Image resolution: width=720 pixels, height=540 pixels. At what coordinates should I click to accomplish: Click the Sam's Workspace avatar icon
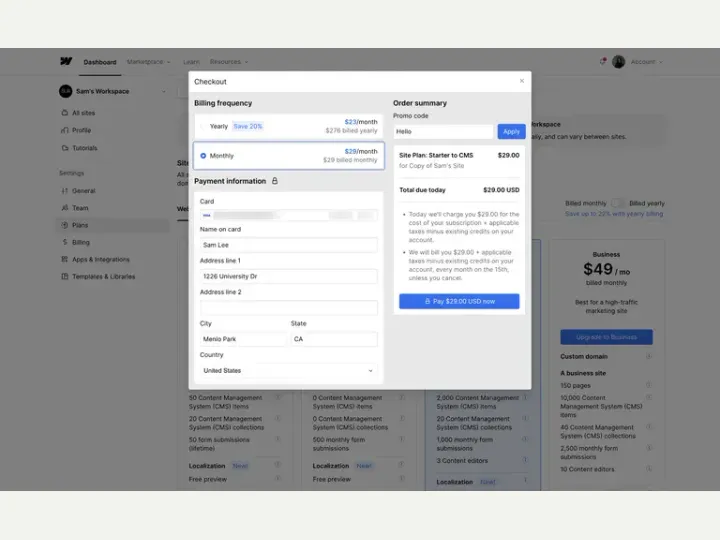pos(66,91)
